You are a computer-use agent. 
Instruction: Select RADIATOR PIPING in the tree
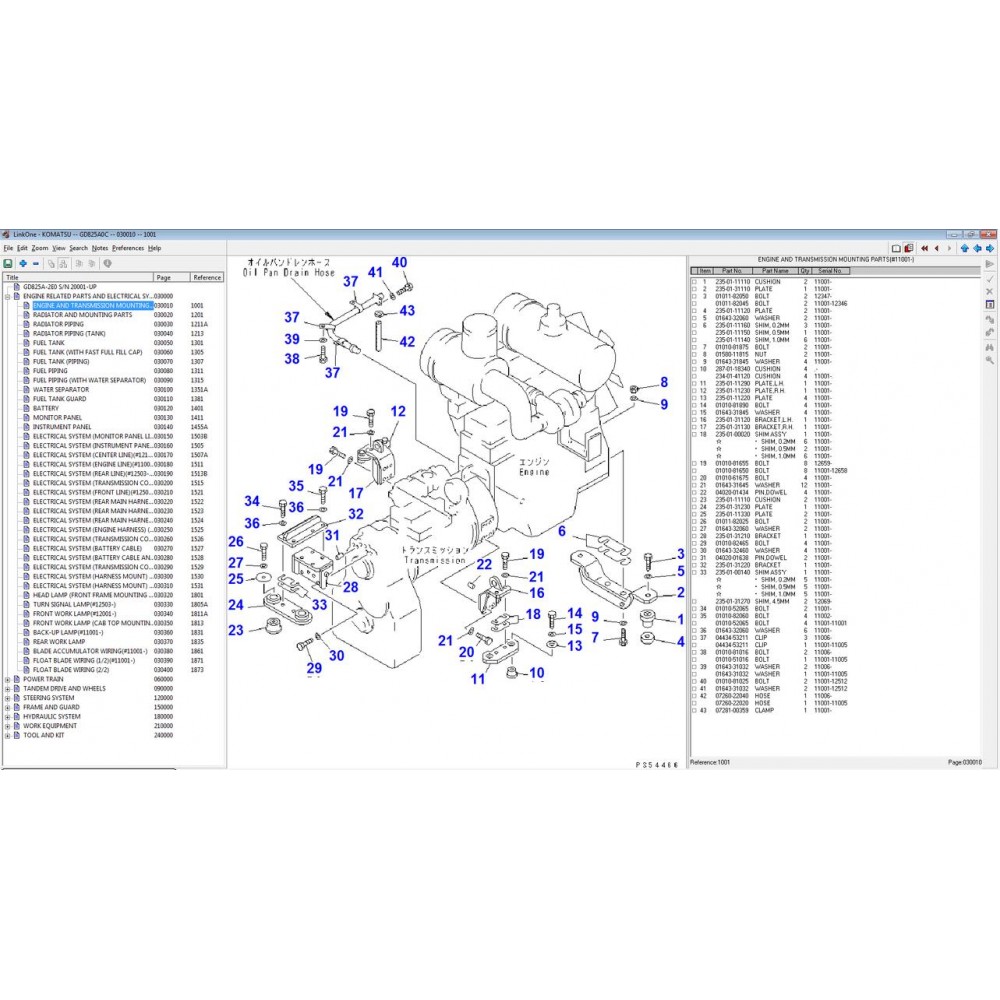[x=58, y=324]
